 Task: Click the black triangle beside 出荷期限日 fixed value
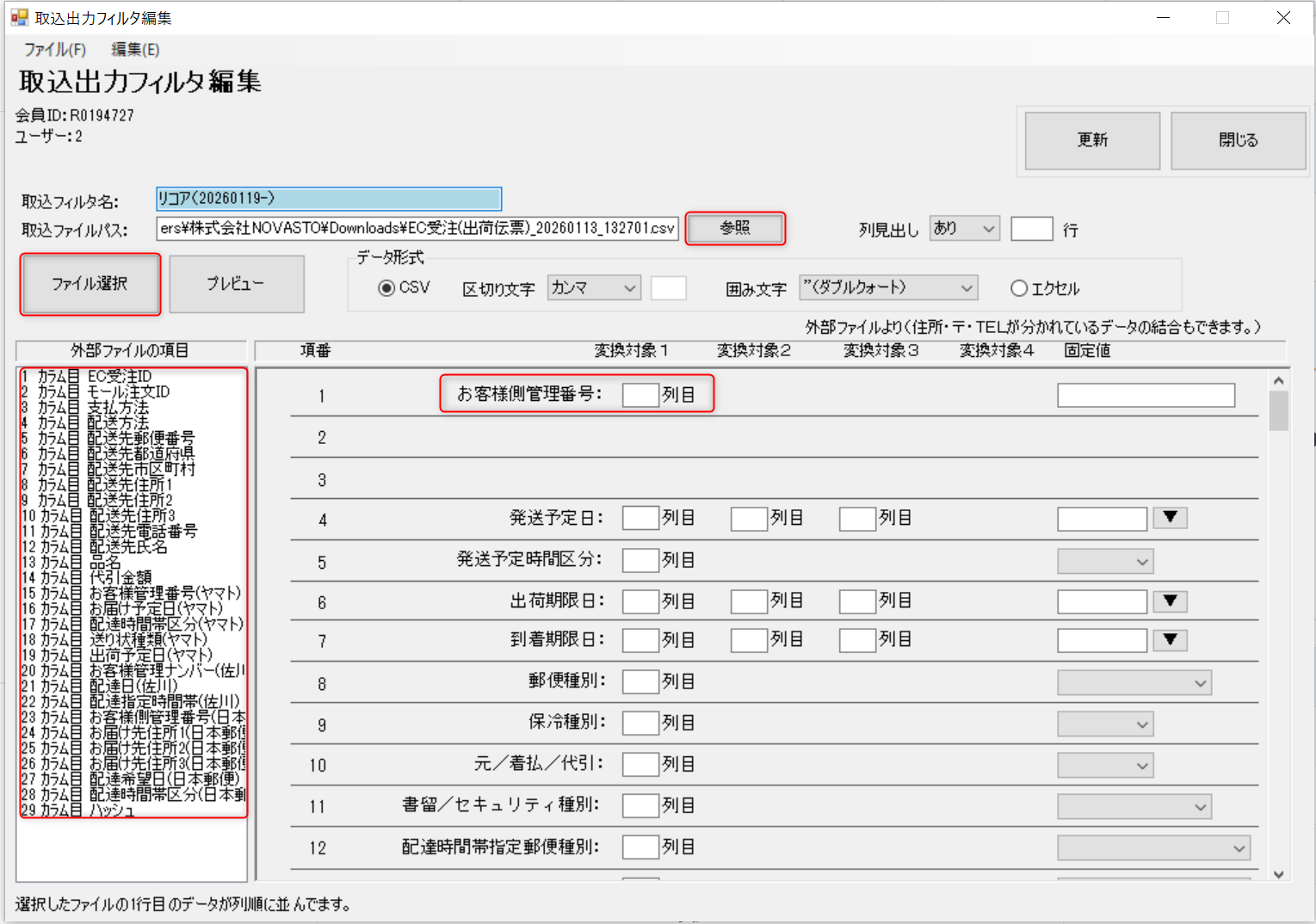(x=1170, y=601)
